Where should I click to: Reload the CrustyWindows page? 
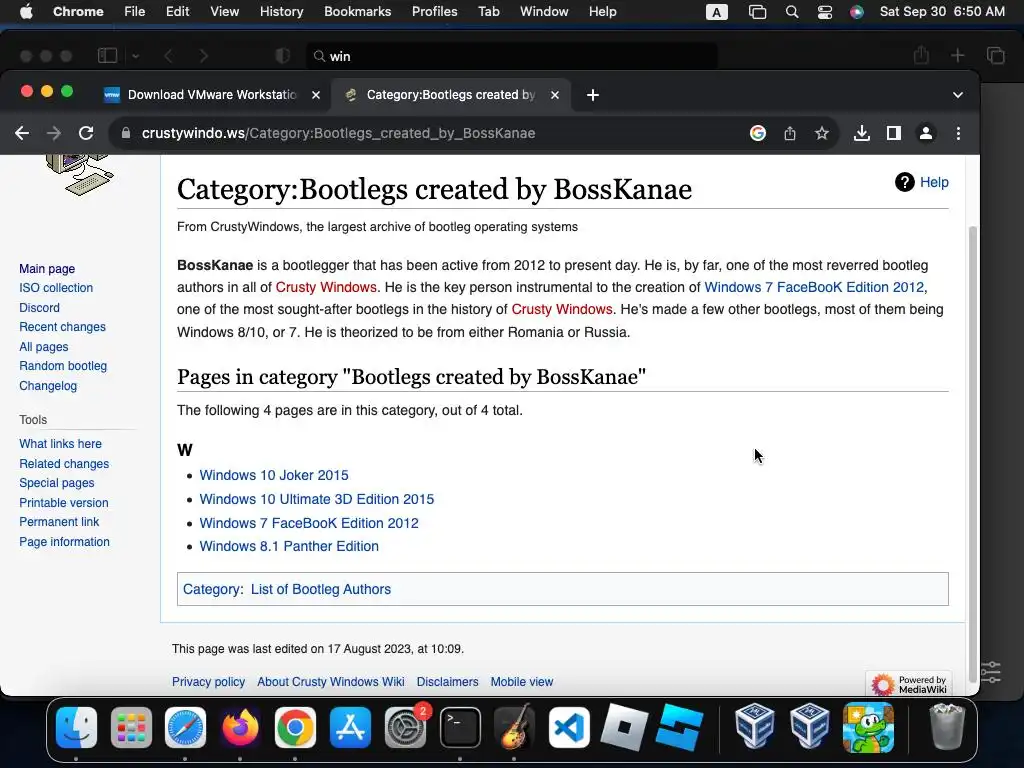point(86,133)
